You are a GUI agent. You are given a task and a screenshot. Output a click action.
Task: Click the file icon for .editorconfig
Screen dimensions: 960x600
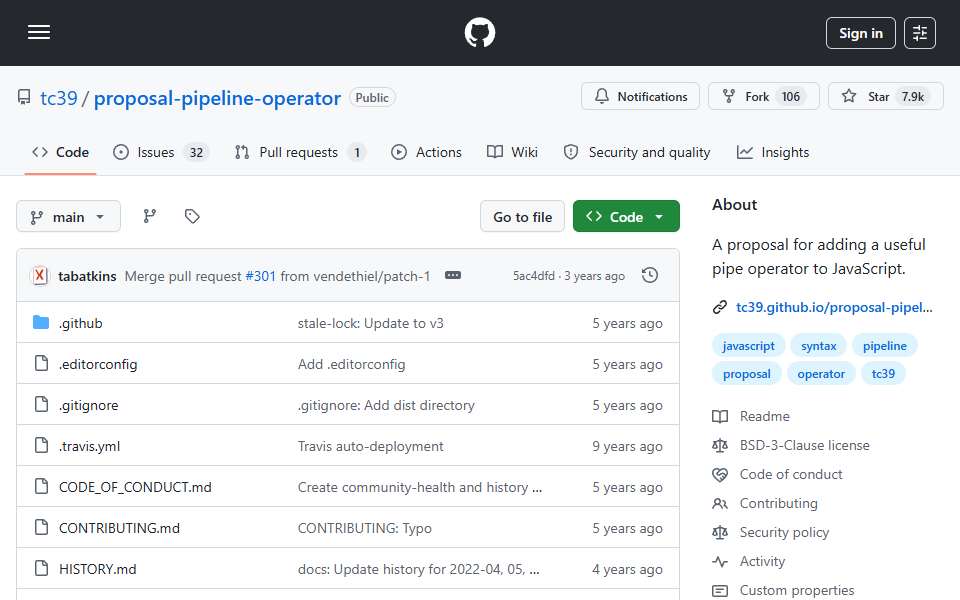click(x=41, y=363)
